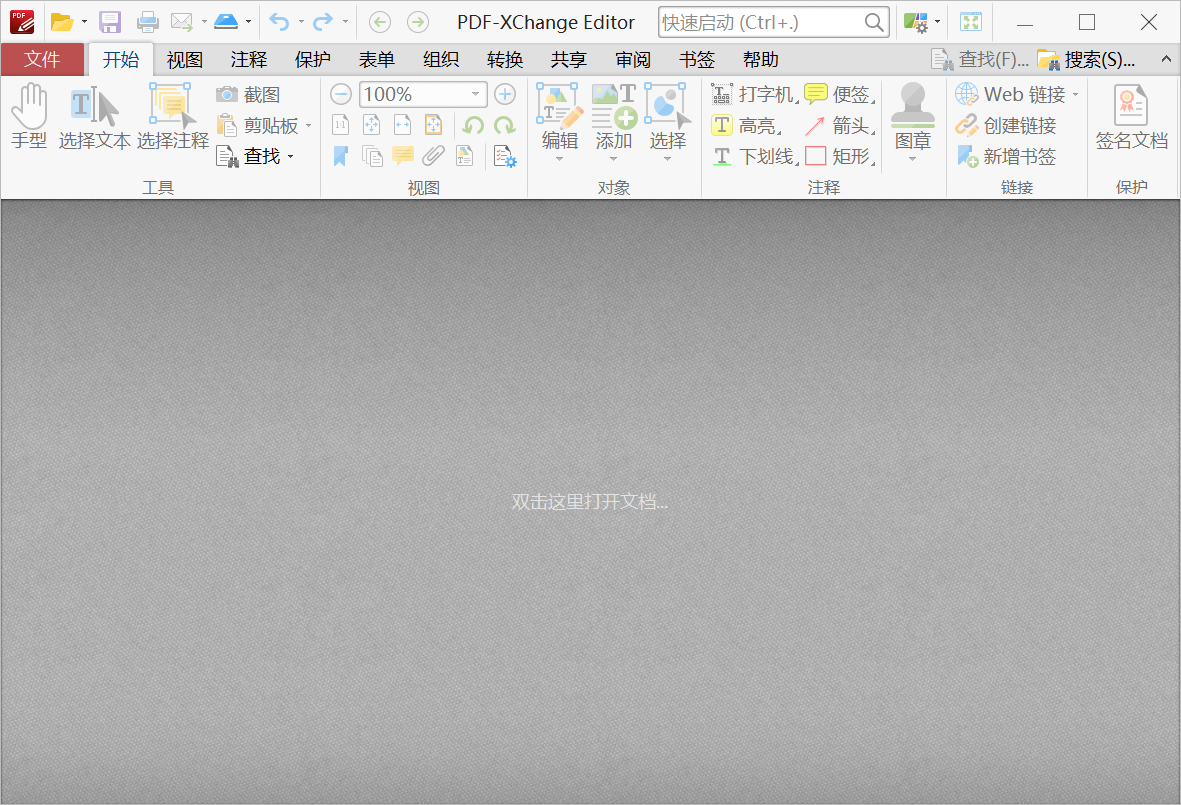The height and width of the screenshot is (805, 1181).
Task: Click the Snapshot (截图) camera tool
Action: pyautogui.click(x=250, y=95)
